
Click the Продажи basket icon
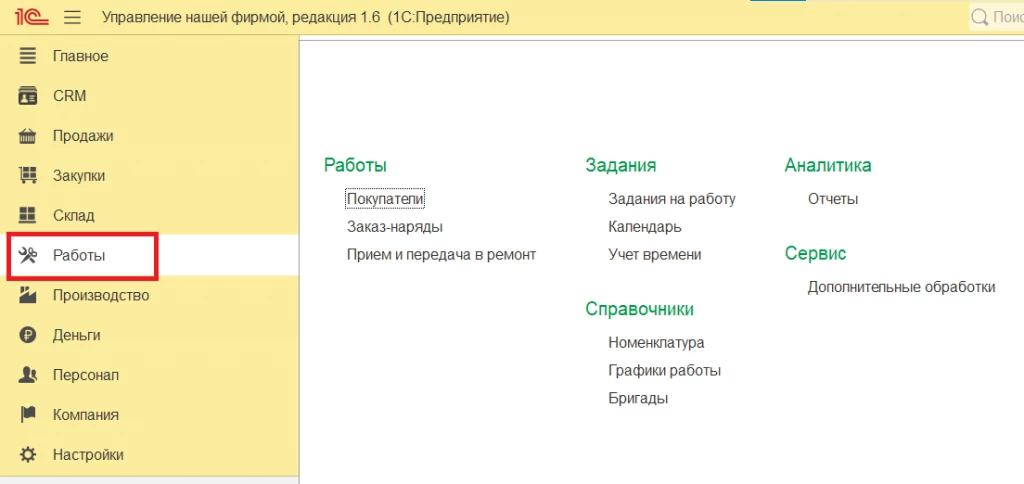point(27,136)
